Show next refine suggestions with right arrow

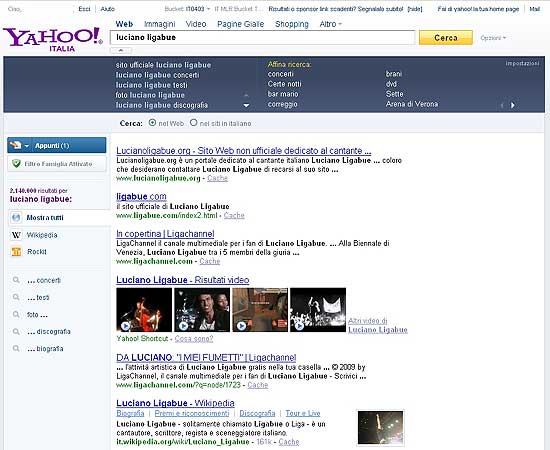pyautogui.click(x=513, y=105)
